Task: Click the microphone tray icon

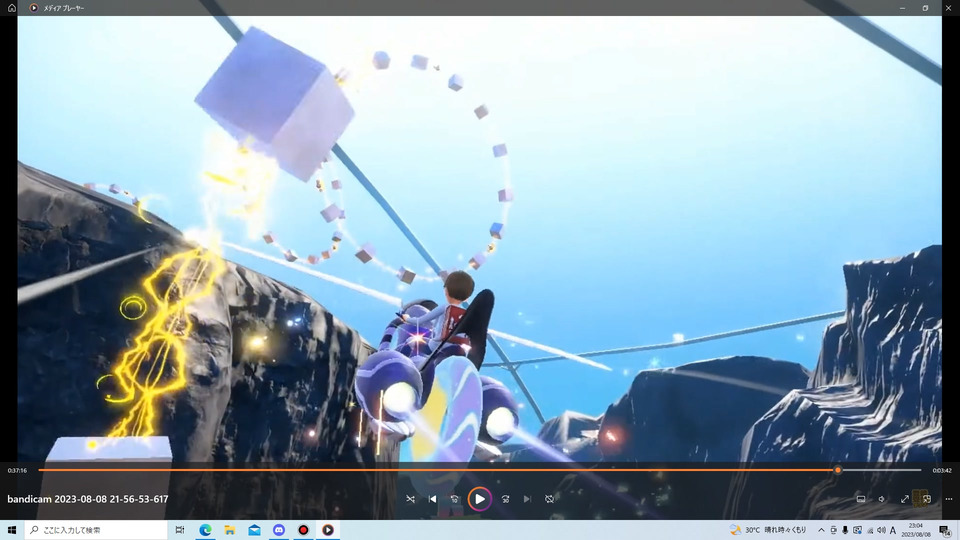Action: click(x=845, y=530)
